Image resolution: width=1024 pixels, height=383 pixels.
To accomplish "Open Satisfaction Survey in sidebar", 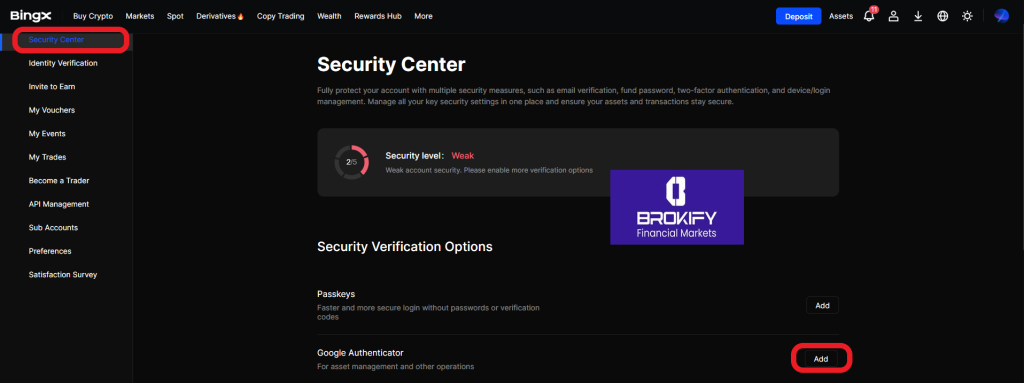I will point(63,275).
